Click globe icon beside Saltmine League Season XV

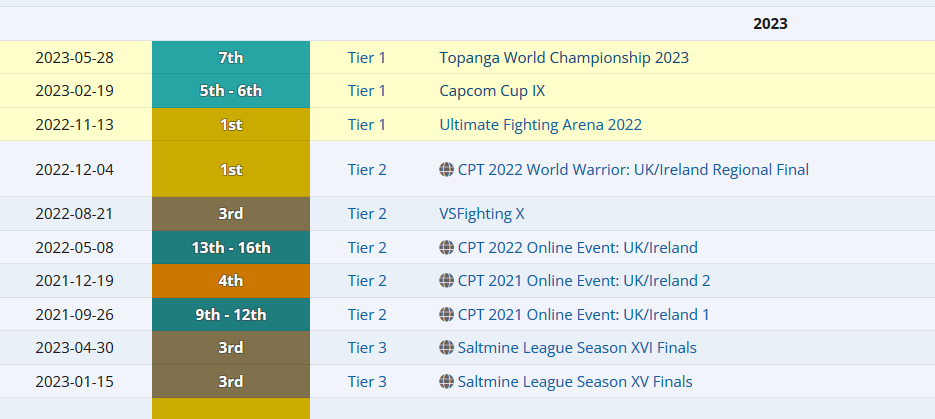click(447, 382)
